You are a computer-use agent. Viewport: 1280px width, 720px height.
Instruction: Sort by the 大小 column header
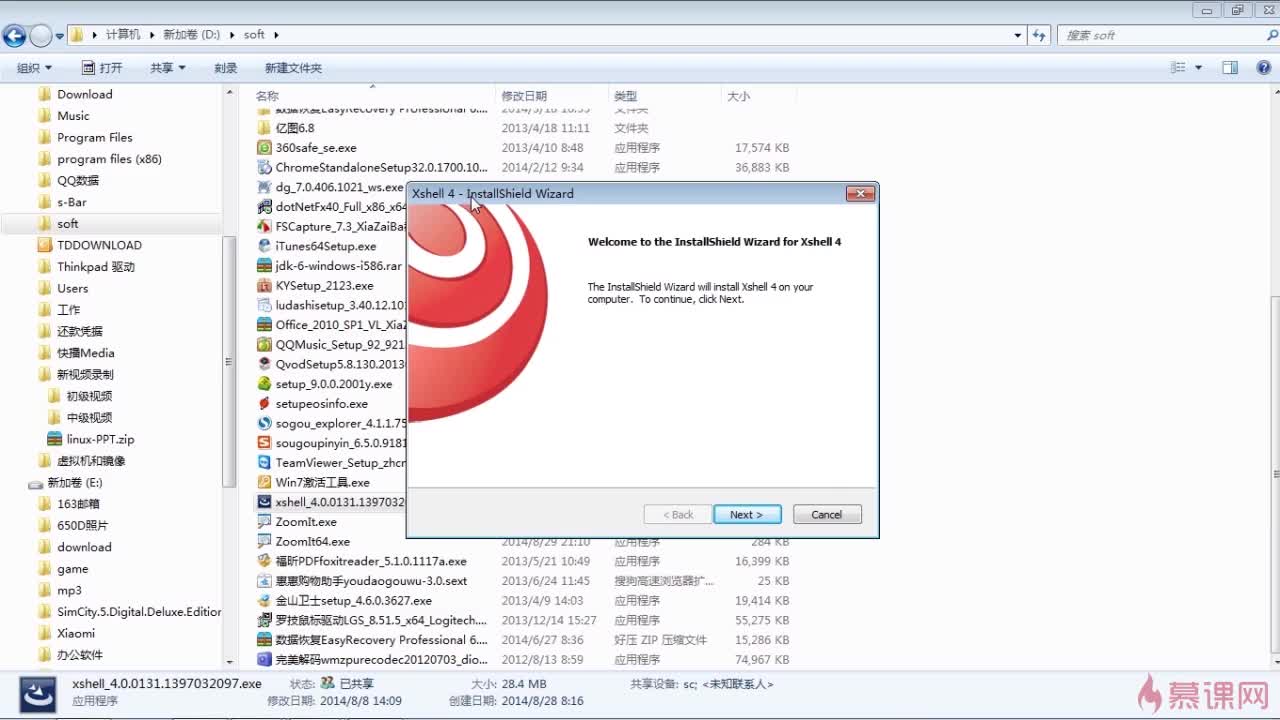738,96
